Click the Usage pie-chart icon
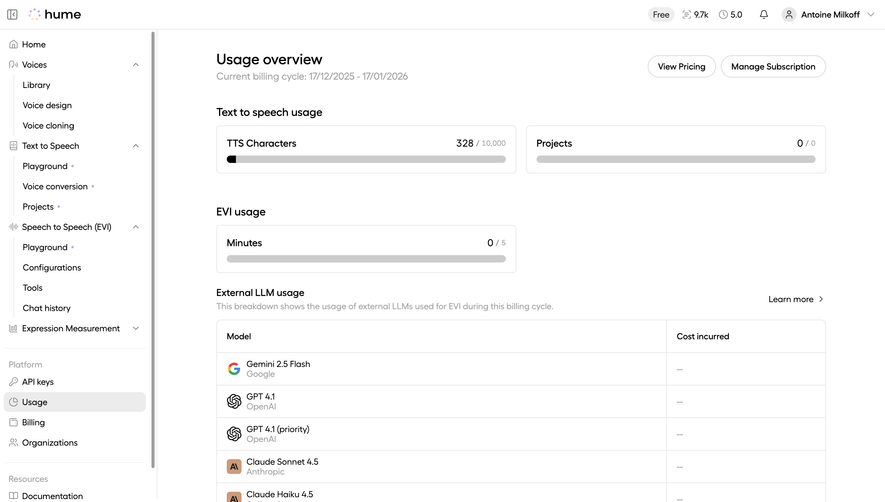Screen dimensions: 885x502 (14, 402)
